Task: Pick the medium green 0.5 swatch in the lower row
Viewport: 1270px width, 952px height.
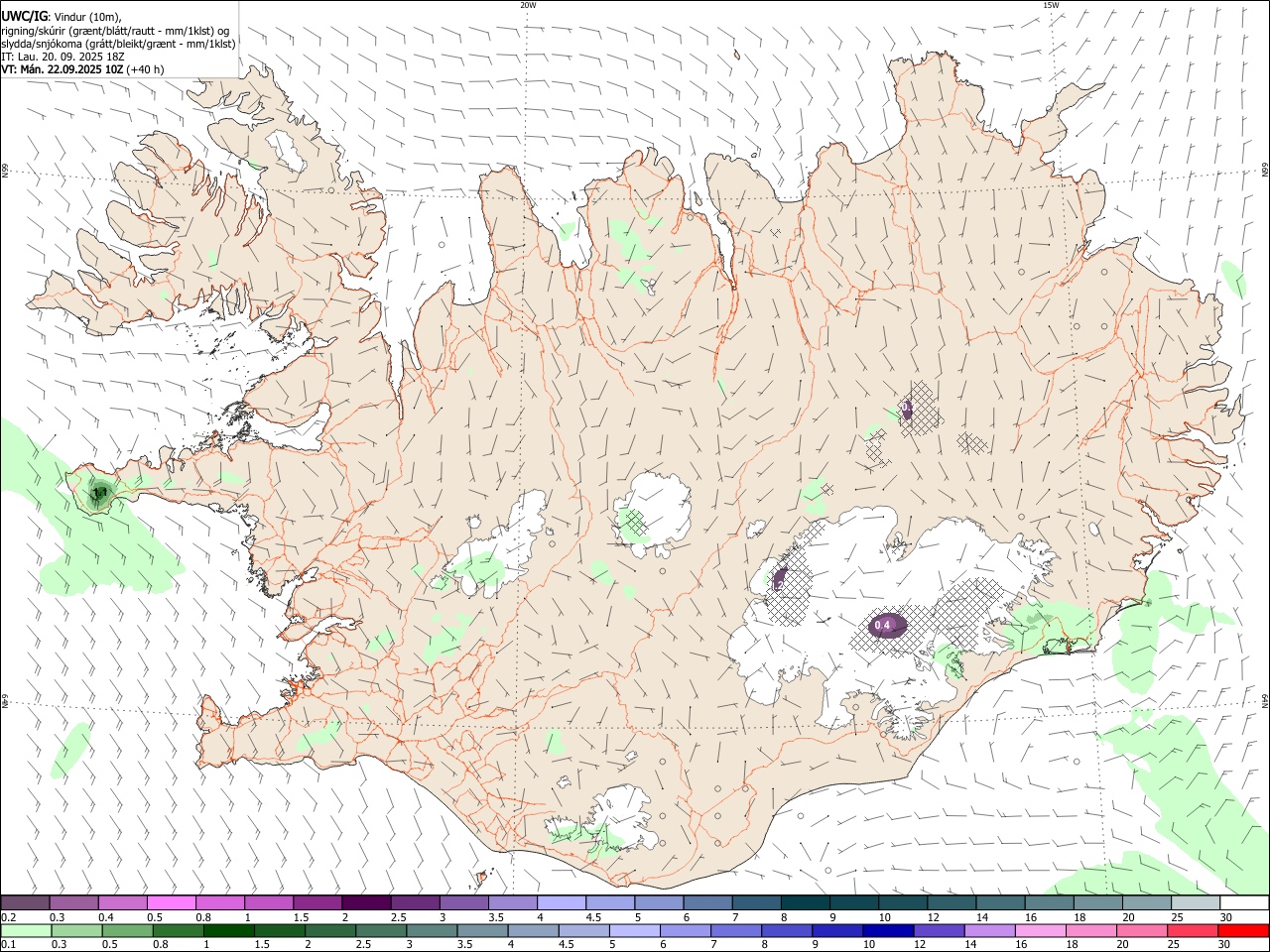Action: pos(127,930)
